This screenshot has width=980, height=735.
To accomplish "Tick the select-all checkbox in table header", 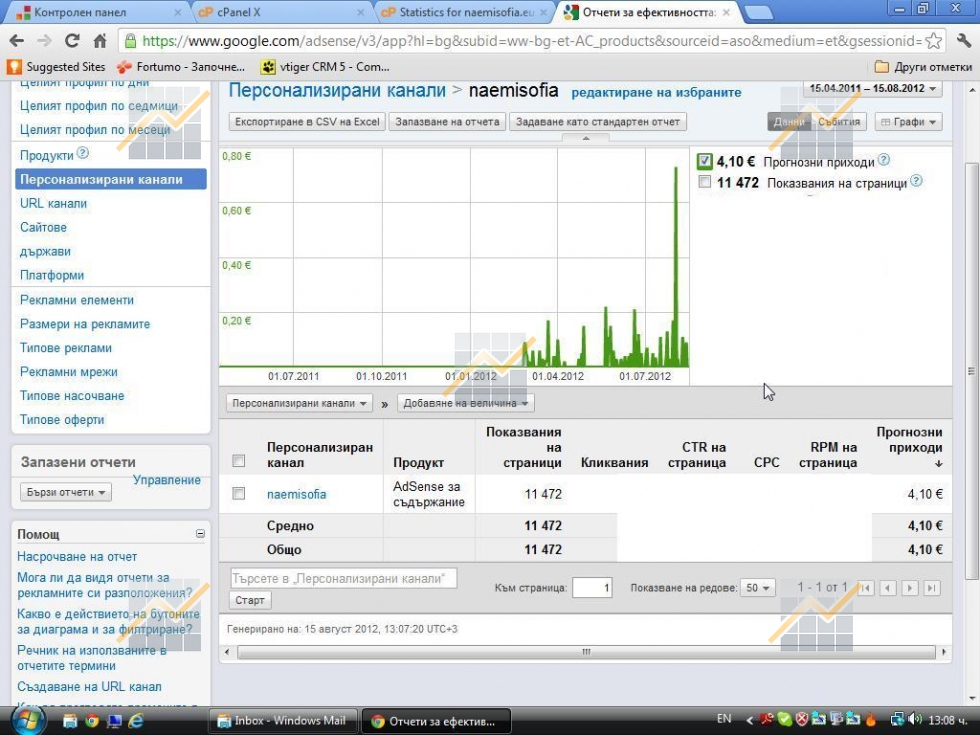I will tap(238, 461).
